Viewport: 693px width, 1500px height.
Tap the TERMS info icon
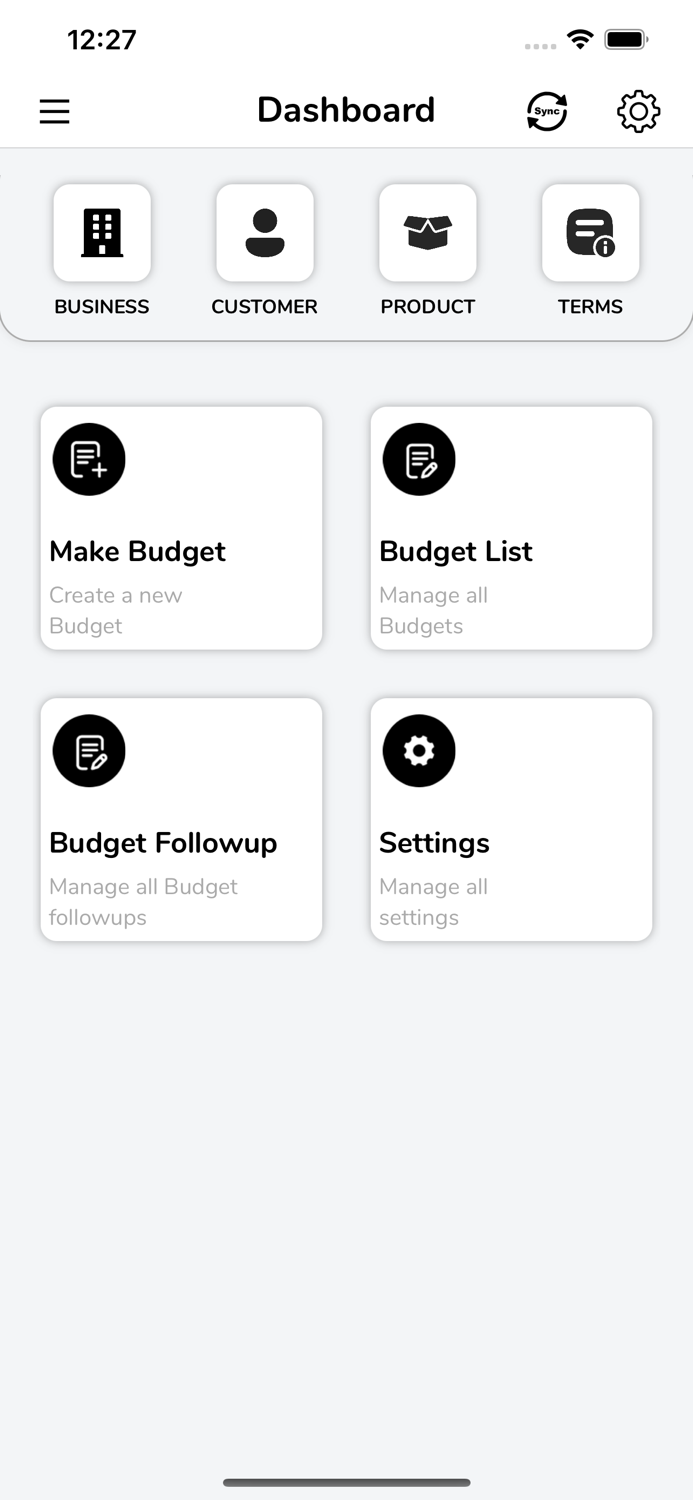point(590,232)
